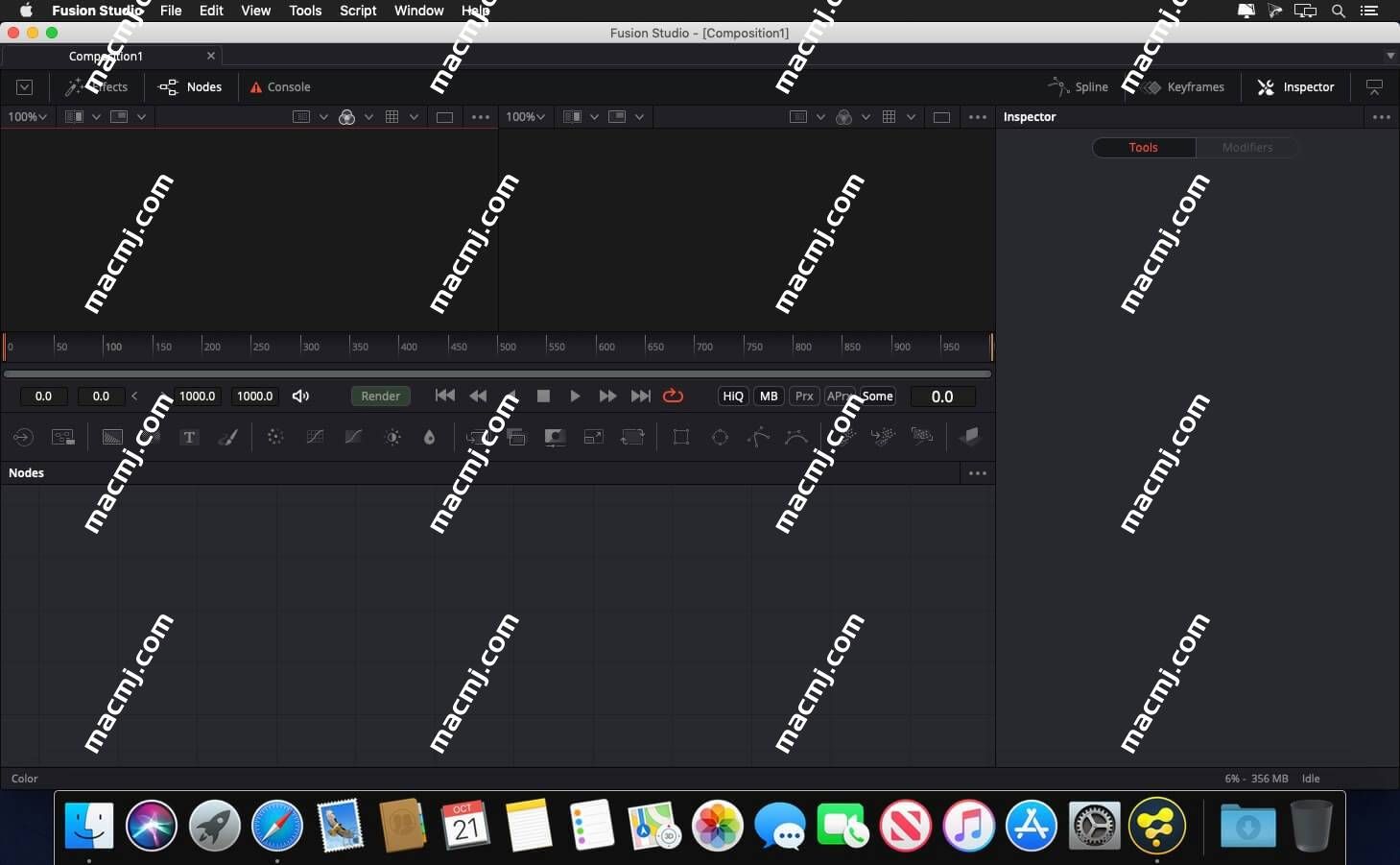Toggle MB motion blur mode
Screen dimensions: 1400x865
(x=769, y=396)
